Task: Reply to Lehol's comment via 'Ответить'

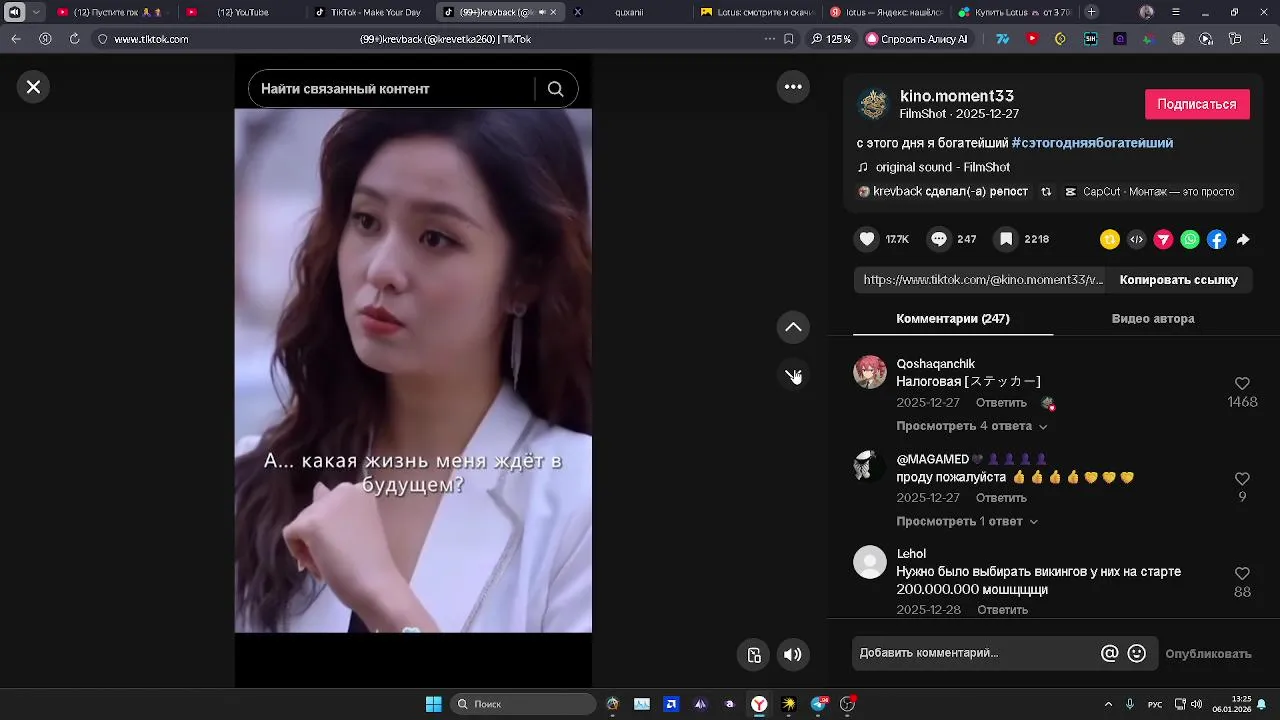Action: pos(1002,610)
